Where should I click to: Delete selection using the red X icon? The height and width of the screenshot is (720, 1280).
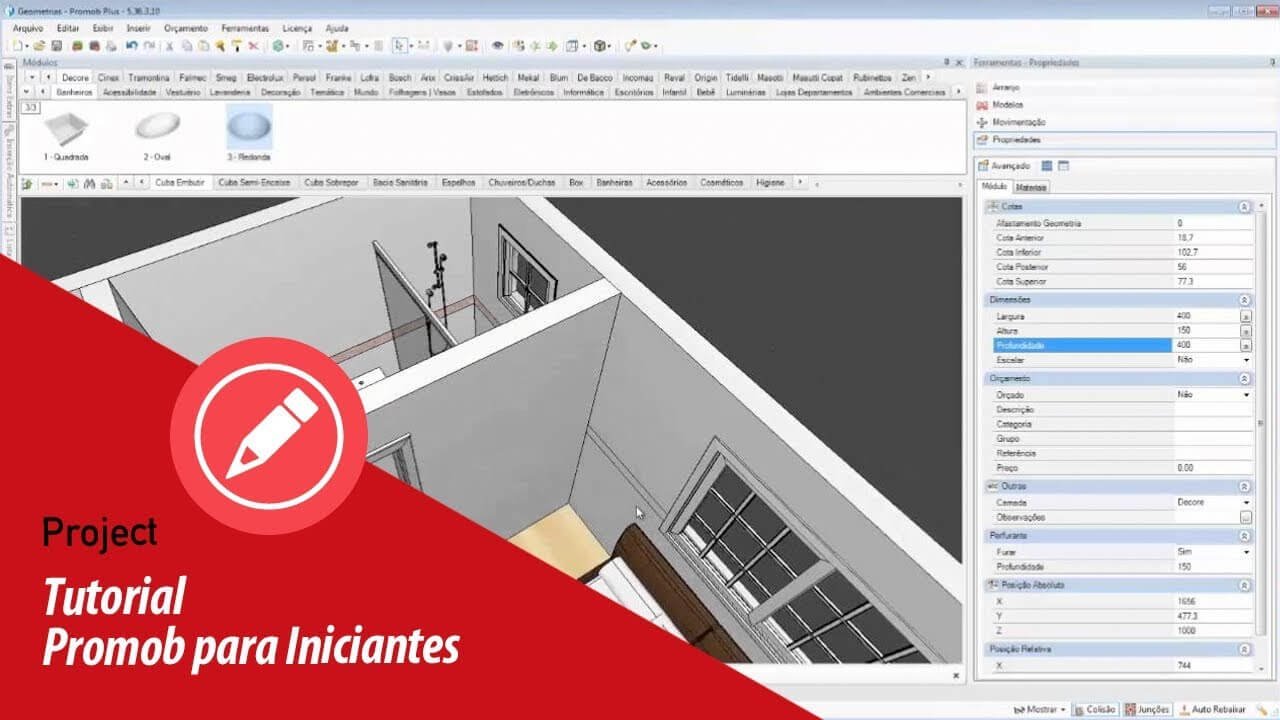(x=253, y=45)
